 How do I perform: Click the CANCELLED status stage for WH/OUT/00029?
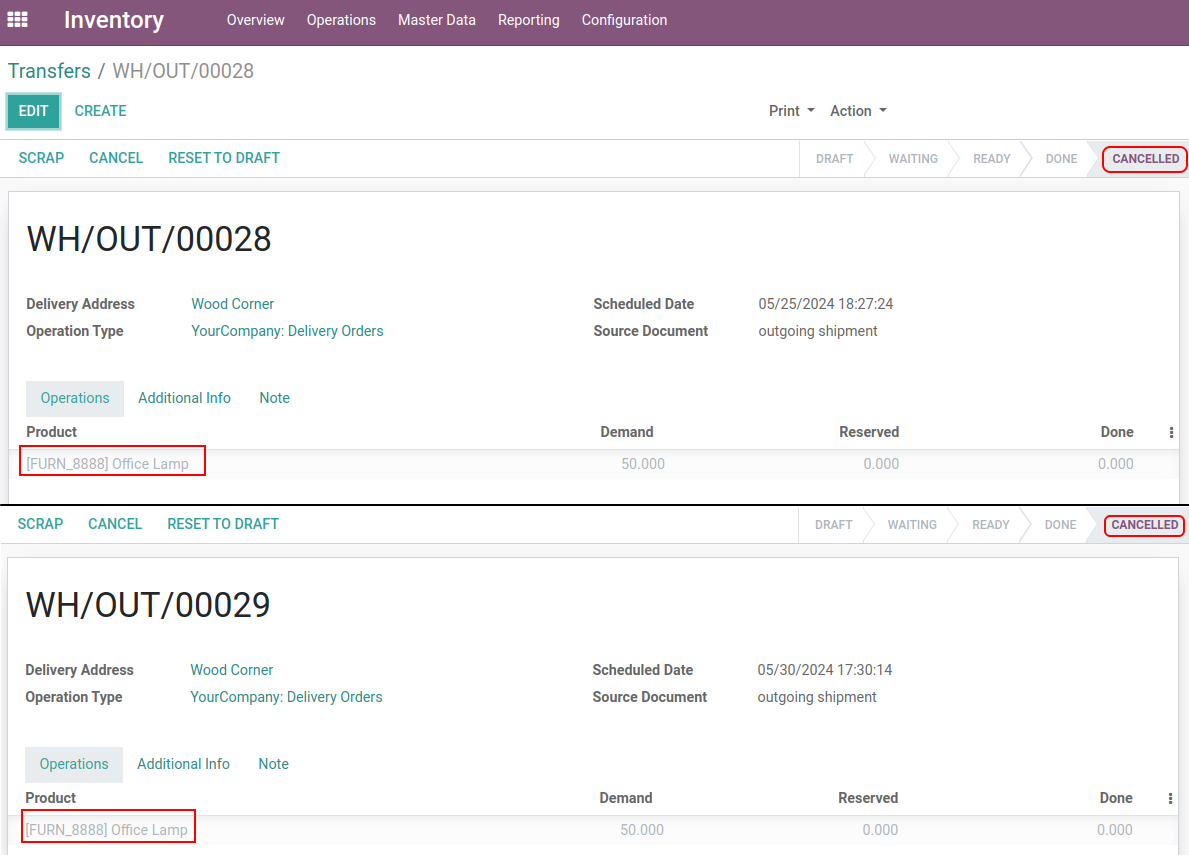(1144, 525)
